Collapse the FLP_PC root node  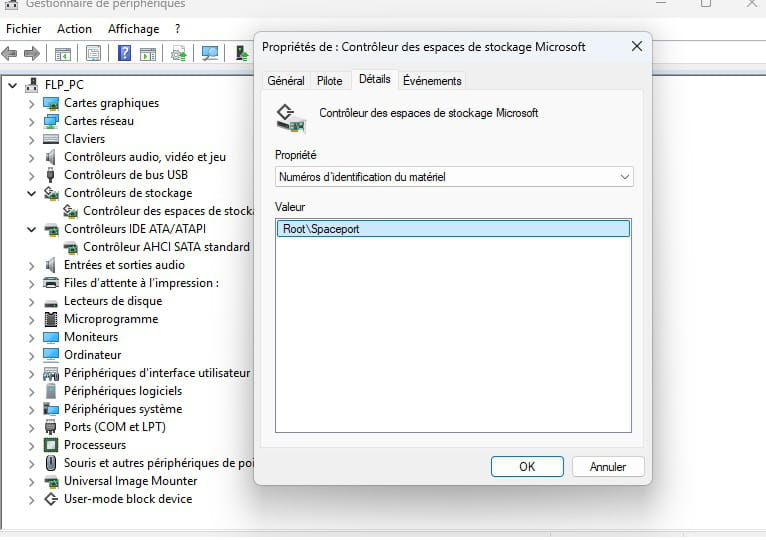pyautogui.click(x=13, y=86)
